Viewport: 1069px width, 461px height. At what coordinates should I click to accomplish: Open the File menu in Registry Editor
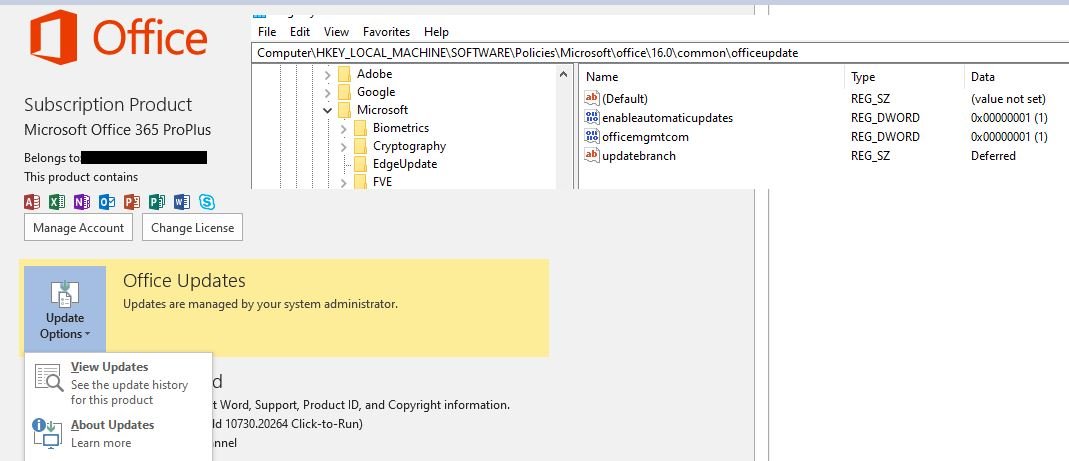(x=267, y=32)
